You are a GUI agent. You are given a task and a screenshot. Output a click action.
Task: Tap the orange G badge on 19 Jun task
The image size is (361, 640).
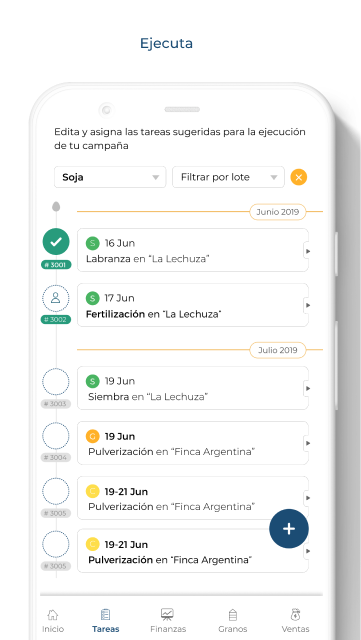pos(93,436)
